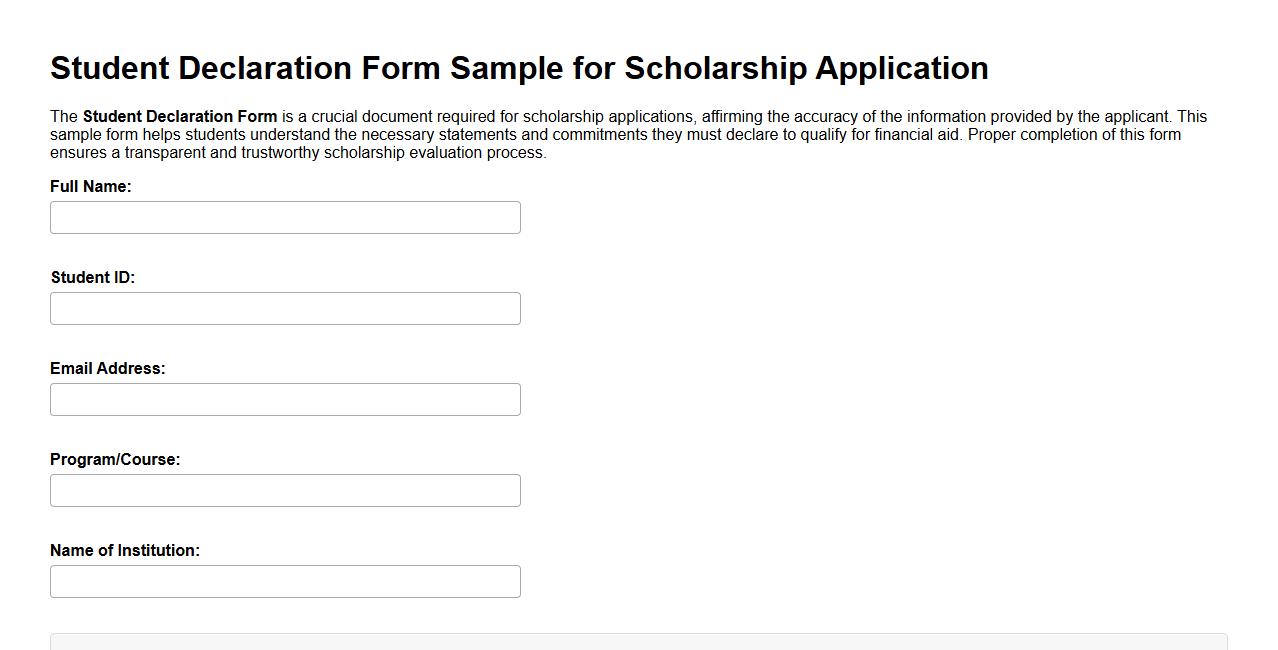This screenshot has width=1278, height=650.
Task: Click the Student ID label
Action: (93, 277)
